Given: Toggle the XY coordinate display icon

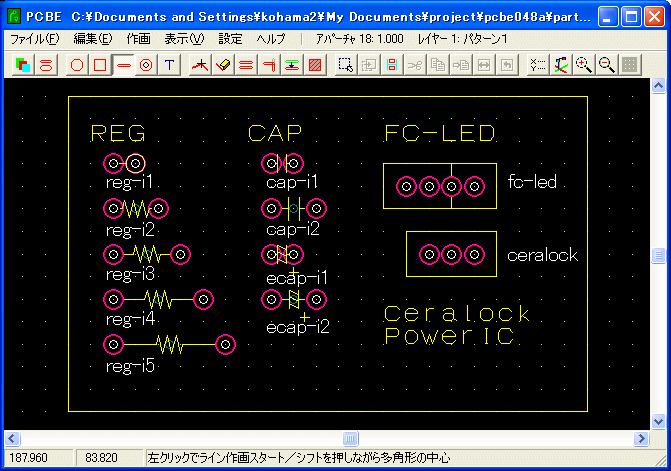Looking at the screenshot, I should tap(539, 65).
